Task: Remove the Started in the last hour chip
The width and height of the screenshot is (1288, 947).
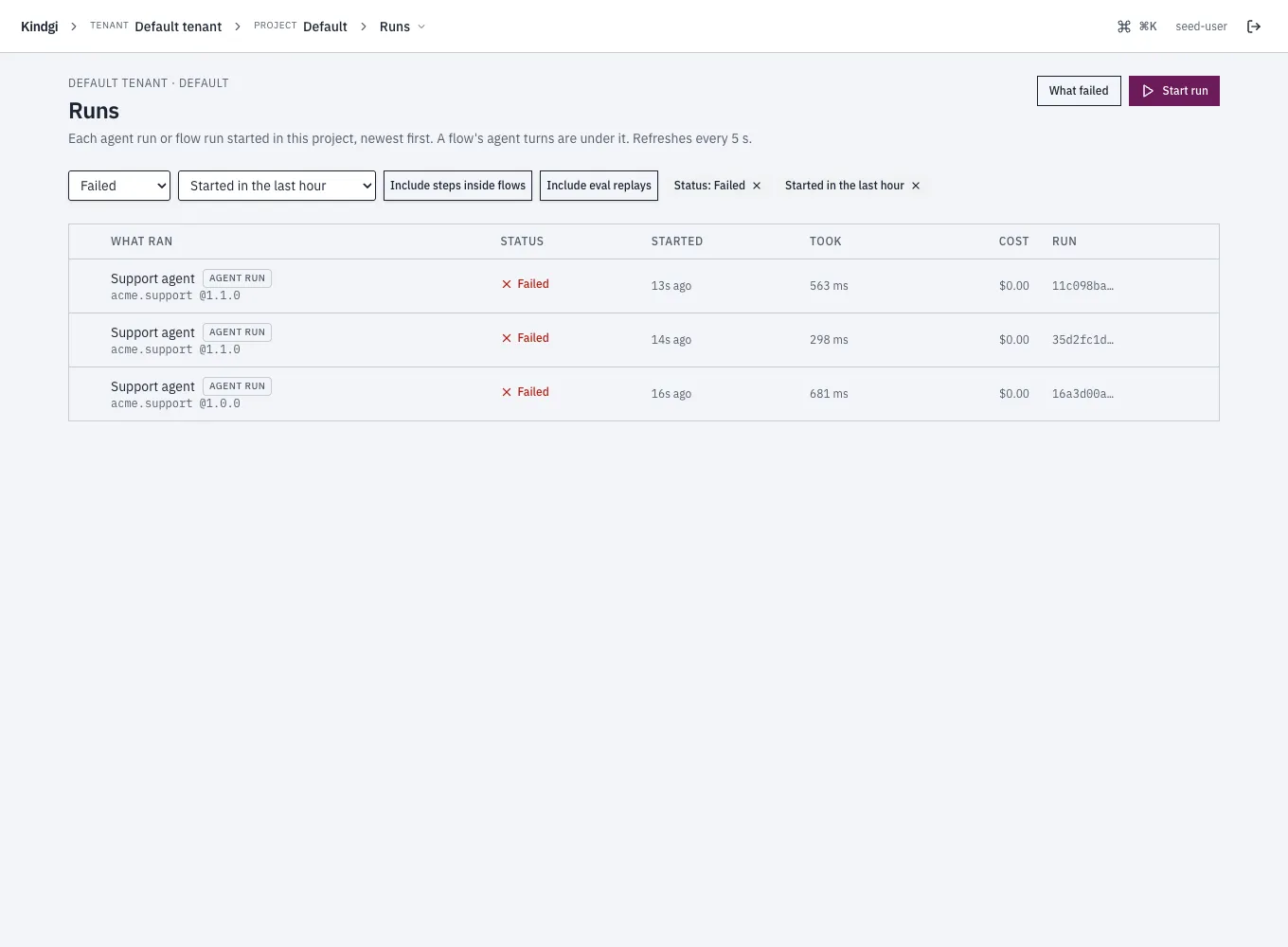Action: click(916, 186)
